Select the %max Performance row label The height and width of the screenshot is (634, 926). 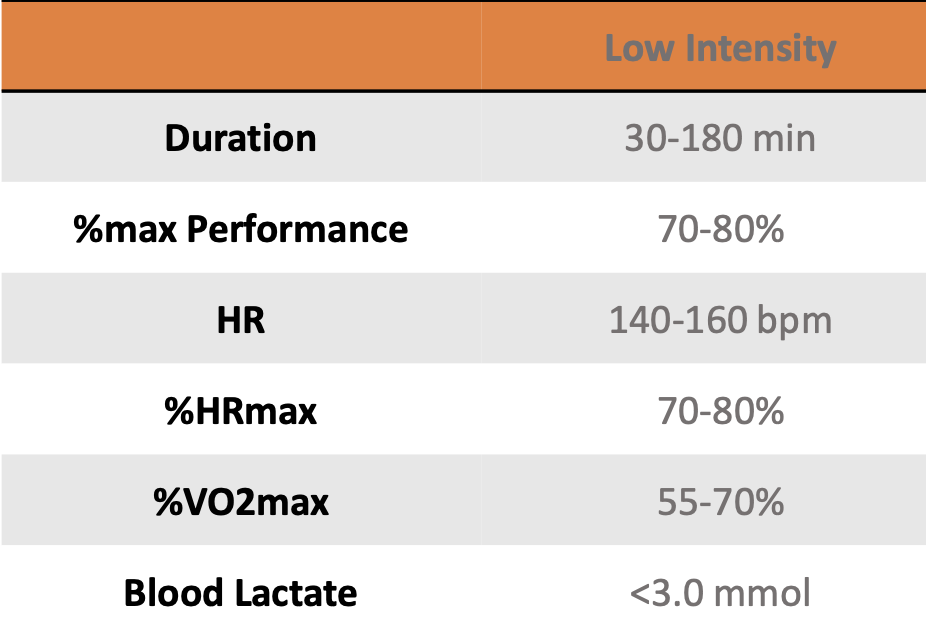pyautogui.click(x=240, y=229)
